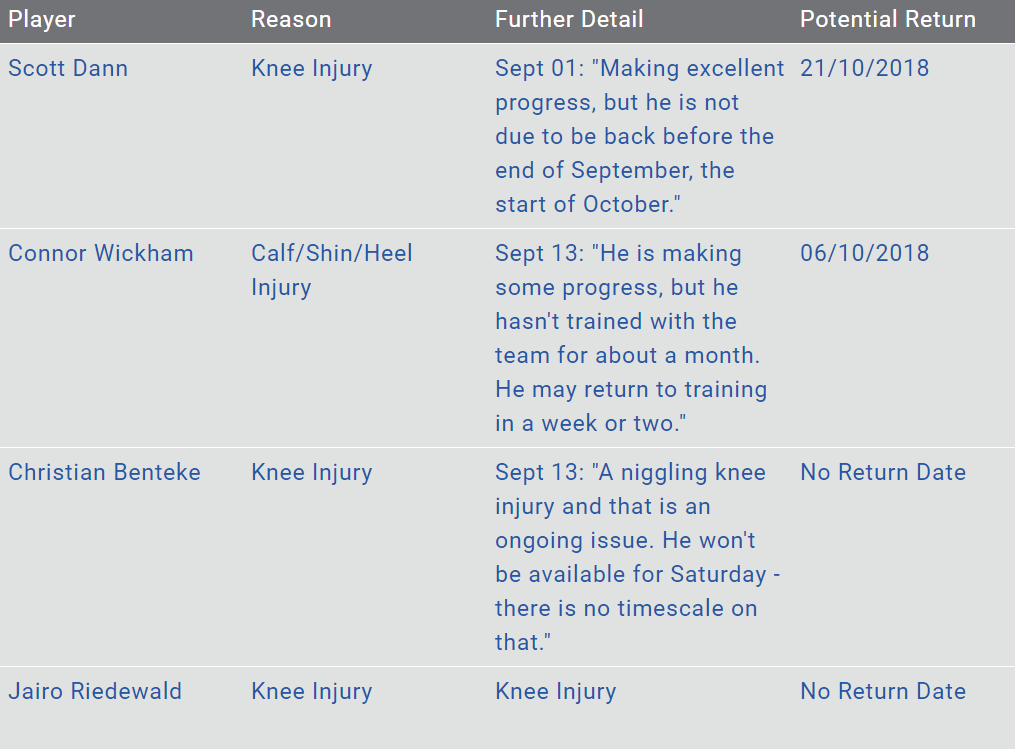Click Christian Benteke's Knee Injury reason

coord(311,472)
